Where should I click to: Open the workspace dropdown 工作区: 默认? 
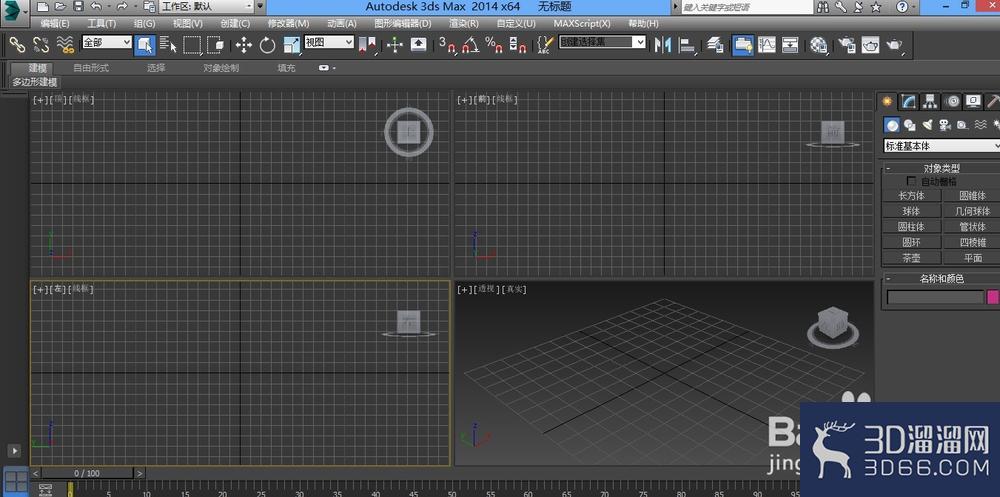[x=206, y=7]
